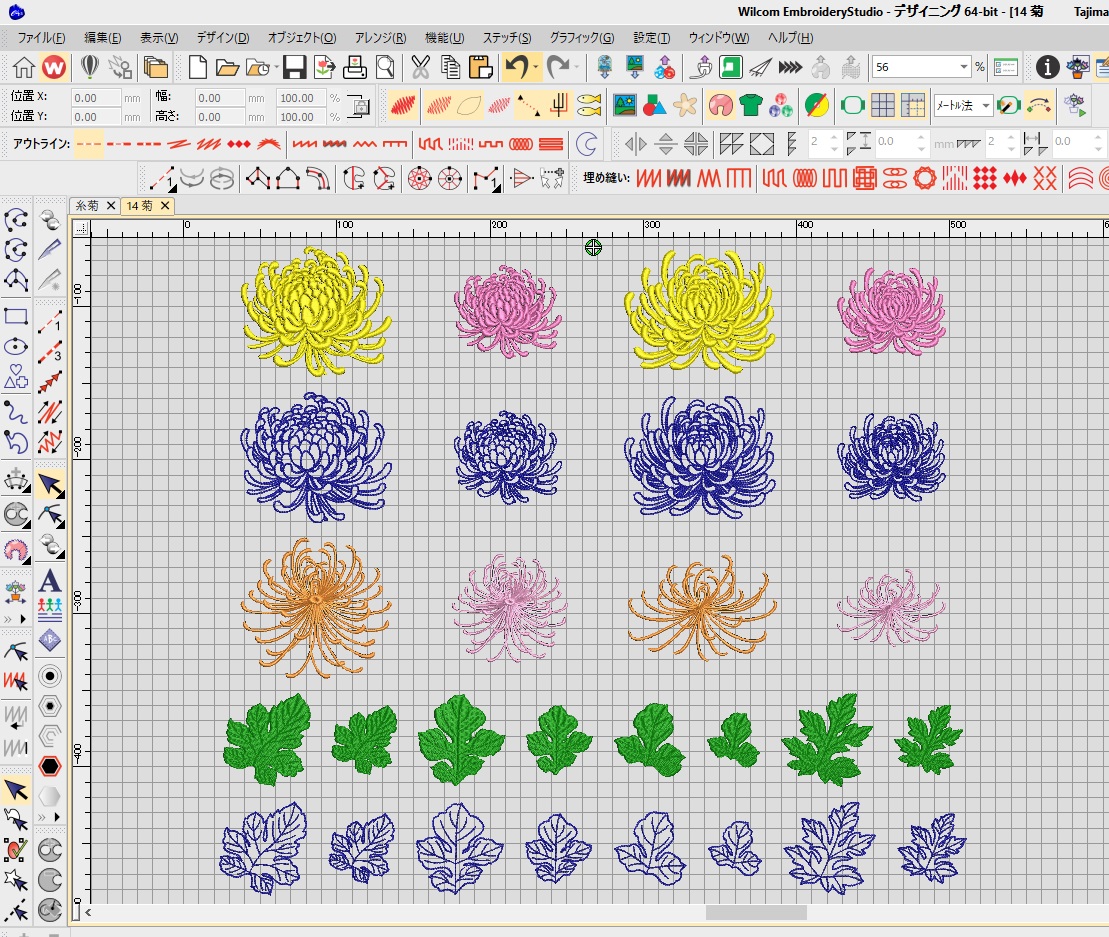Screen dimensions: 1109x937
Task: Open the ステッチ menu
Action: [507, 37]
